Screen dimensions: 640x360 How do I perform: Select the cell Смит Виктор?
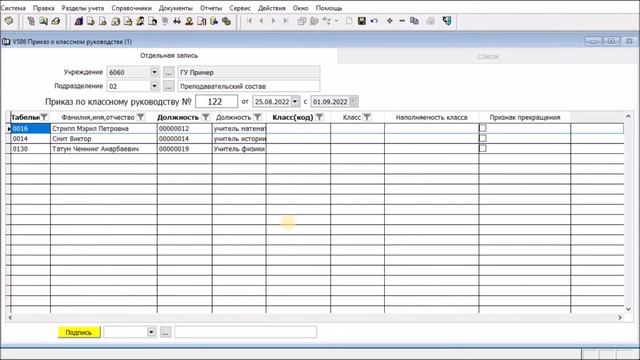pyautogui.click(x=104, y=139)
